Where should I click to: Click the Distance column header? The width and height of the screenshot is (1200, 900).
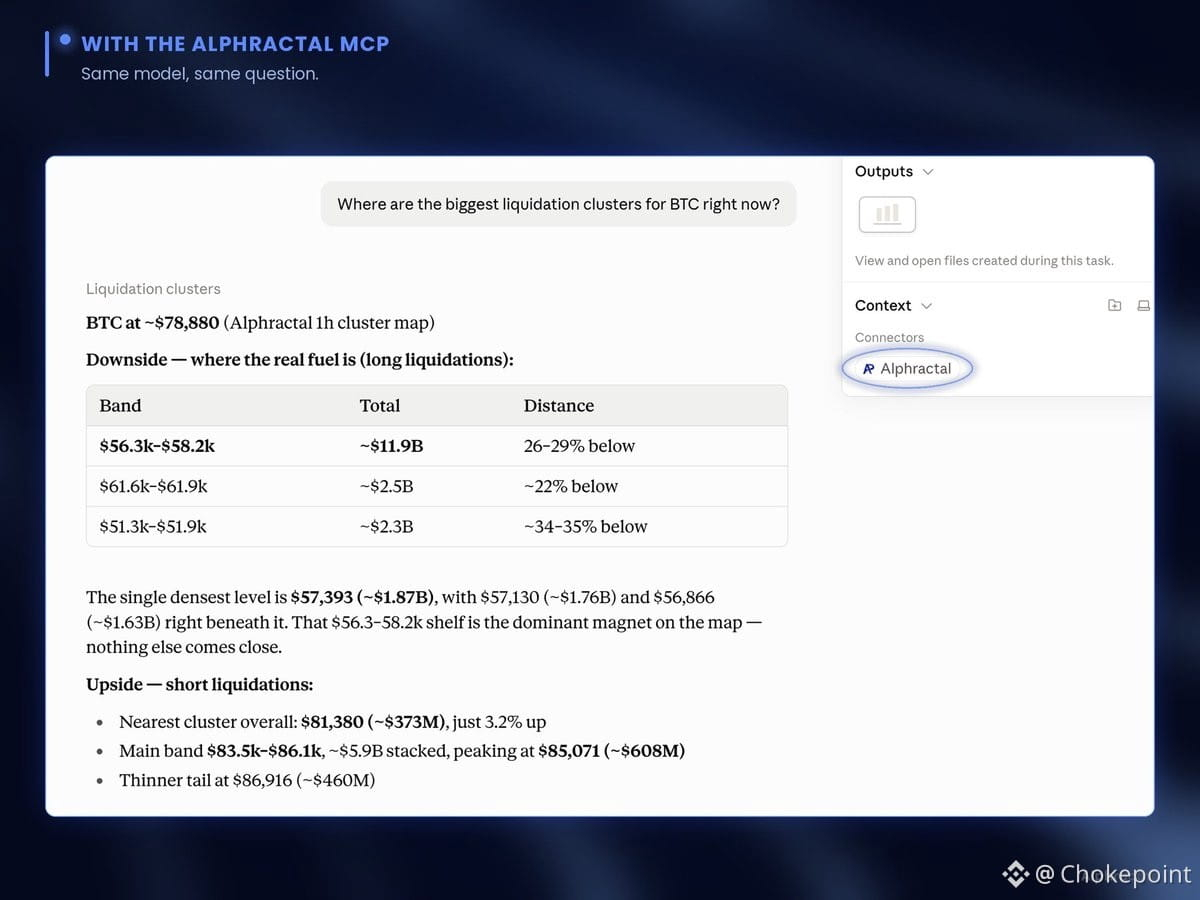(x=559, y=406)
